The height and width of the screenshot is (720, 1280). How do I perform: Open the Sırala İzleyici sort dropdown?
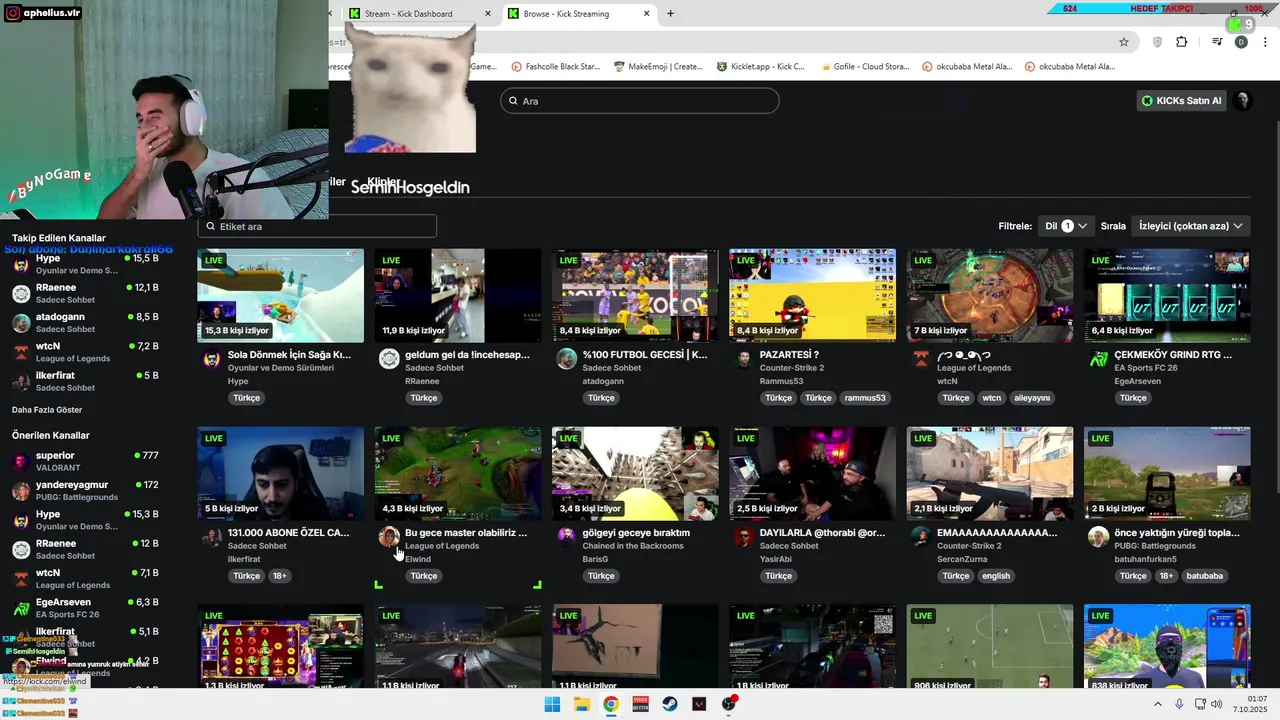click(1191, 226)
